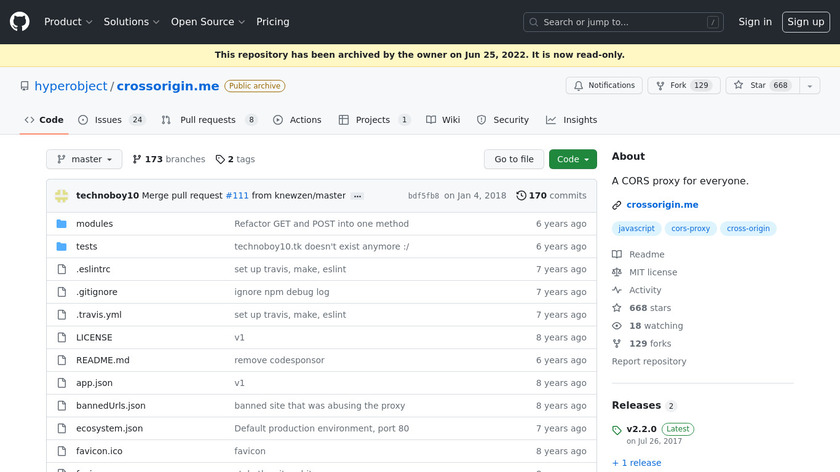Click the scale icon beside MIT license
This screenshot has width=840, height=472.
pyautogui.click(x=617, y=272)
